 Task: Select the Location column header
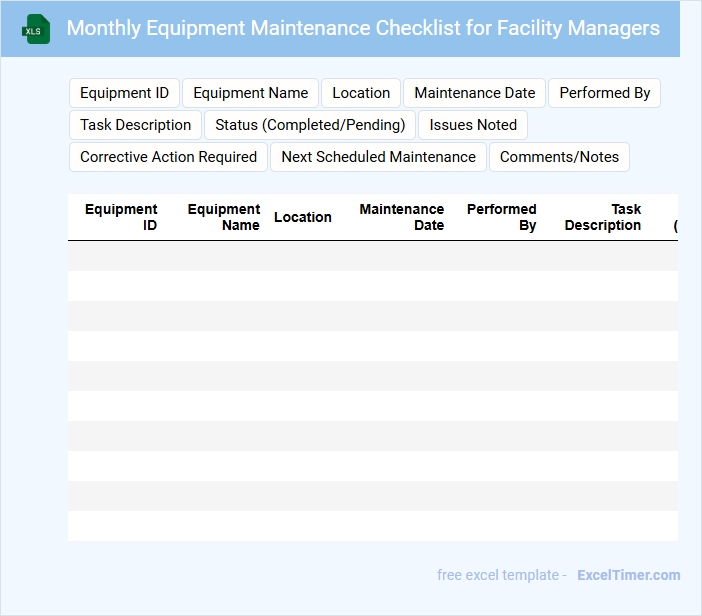tap(302, 217)
